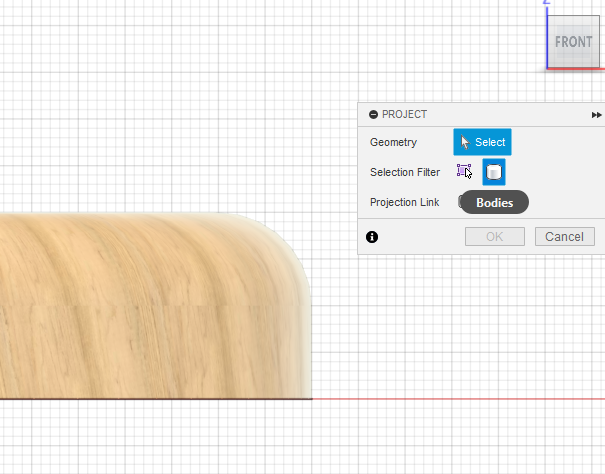Click the Projection Link label
This screenshot has height=474, width=605.
(404, 202)
